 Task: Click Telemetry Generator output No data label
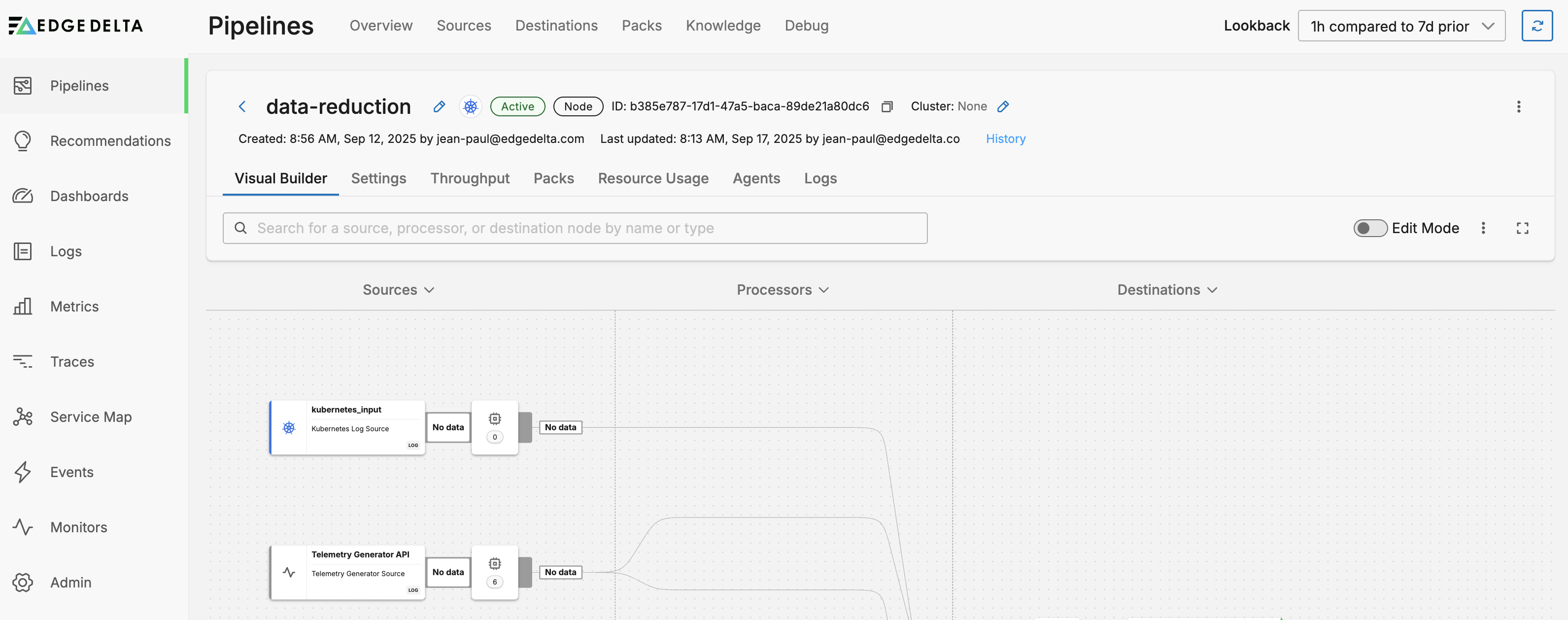(561, 573)
